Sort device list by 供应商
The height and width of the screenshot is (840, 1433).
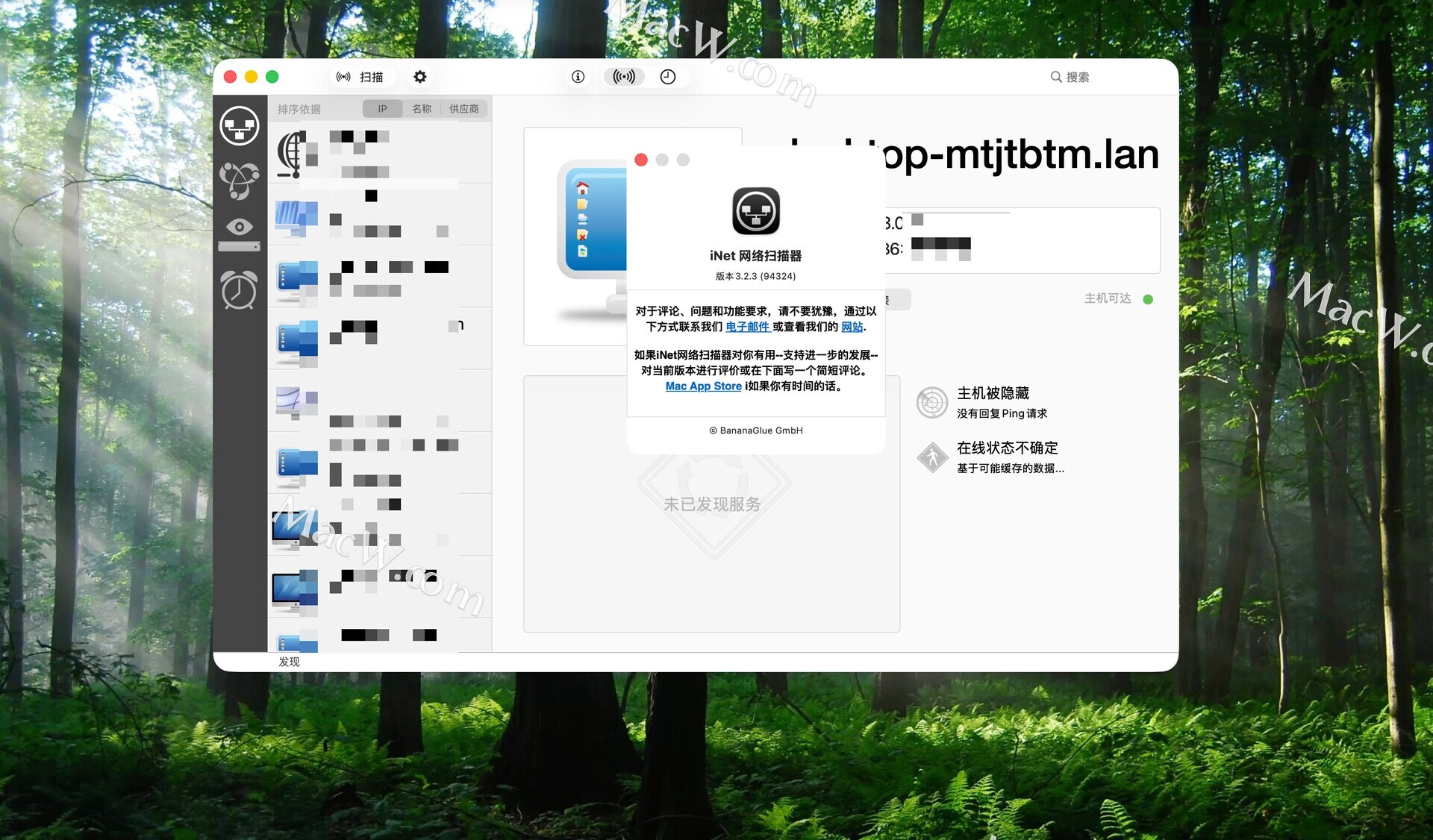click(x=463, y=109)
